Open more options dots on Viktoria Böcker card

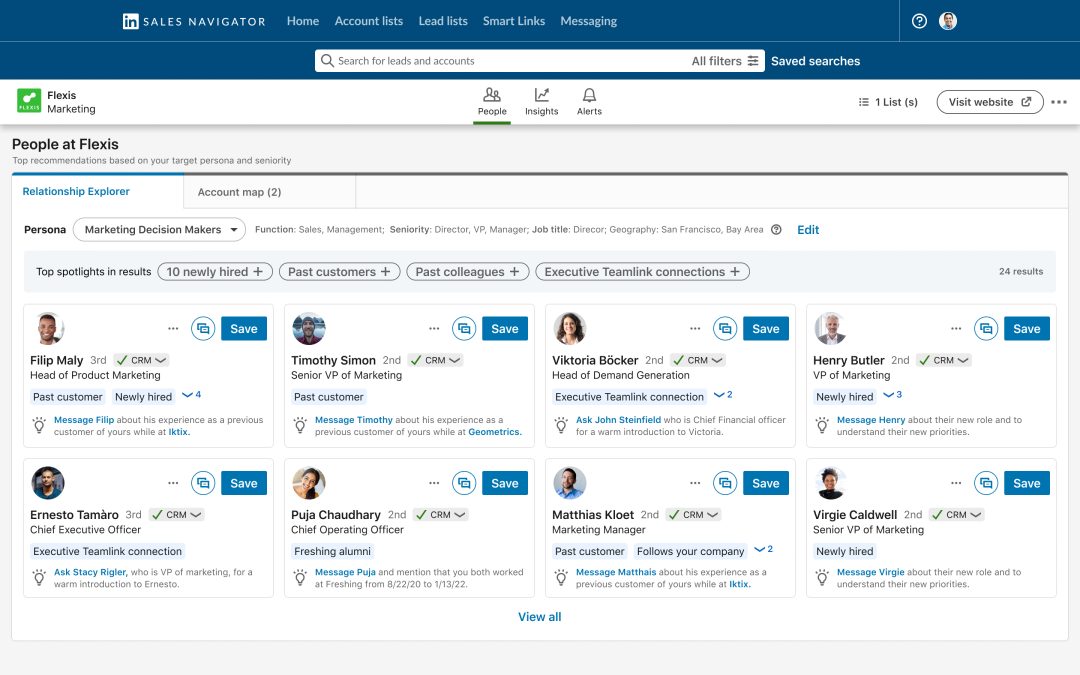[695, 329]
